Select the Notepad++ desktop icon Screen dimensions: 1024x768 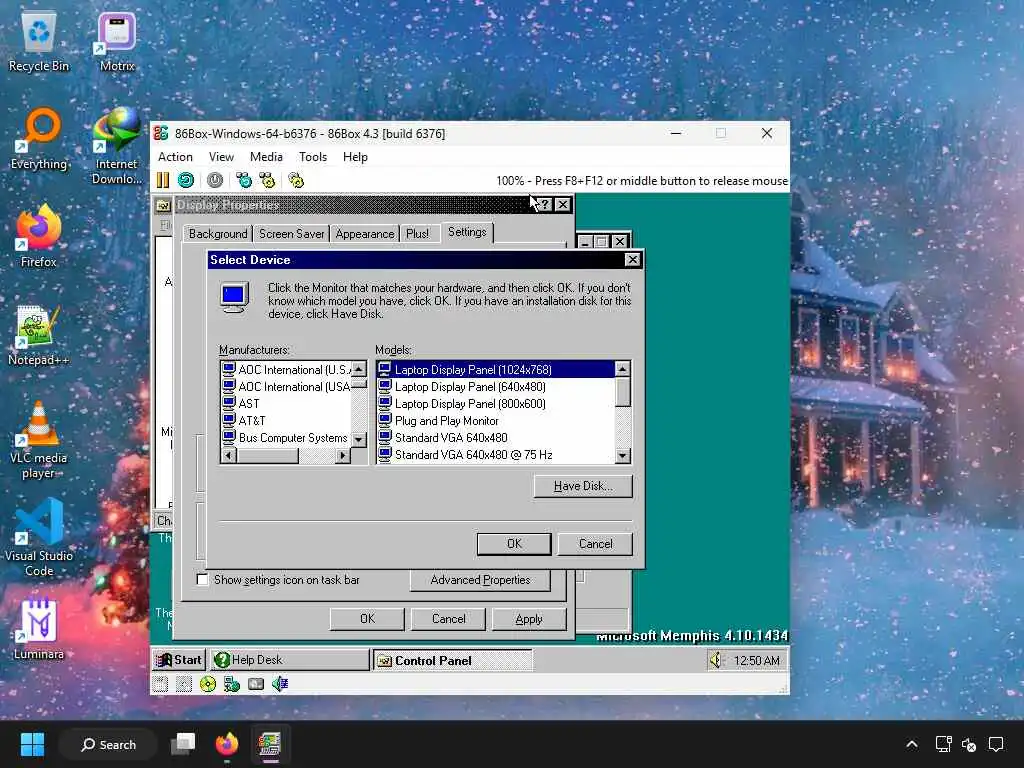[39, 336]
